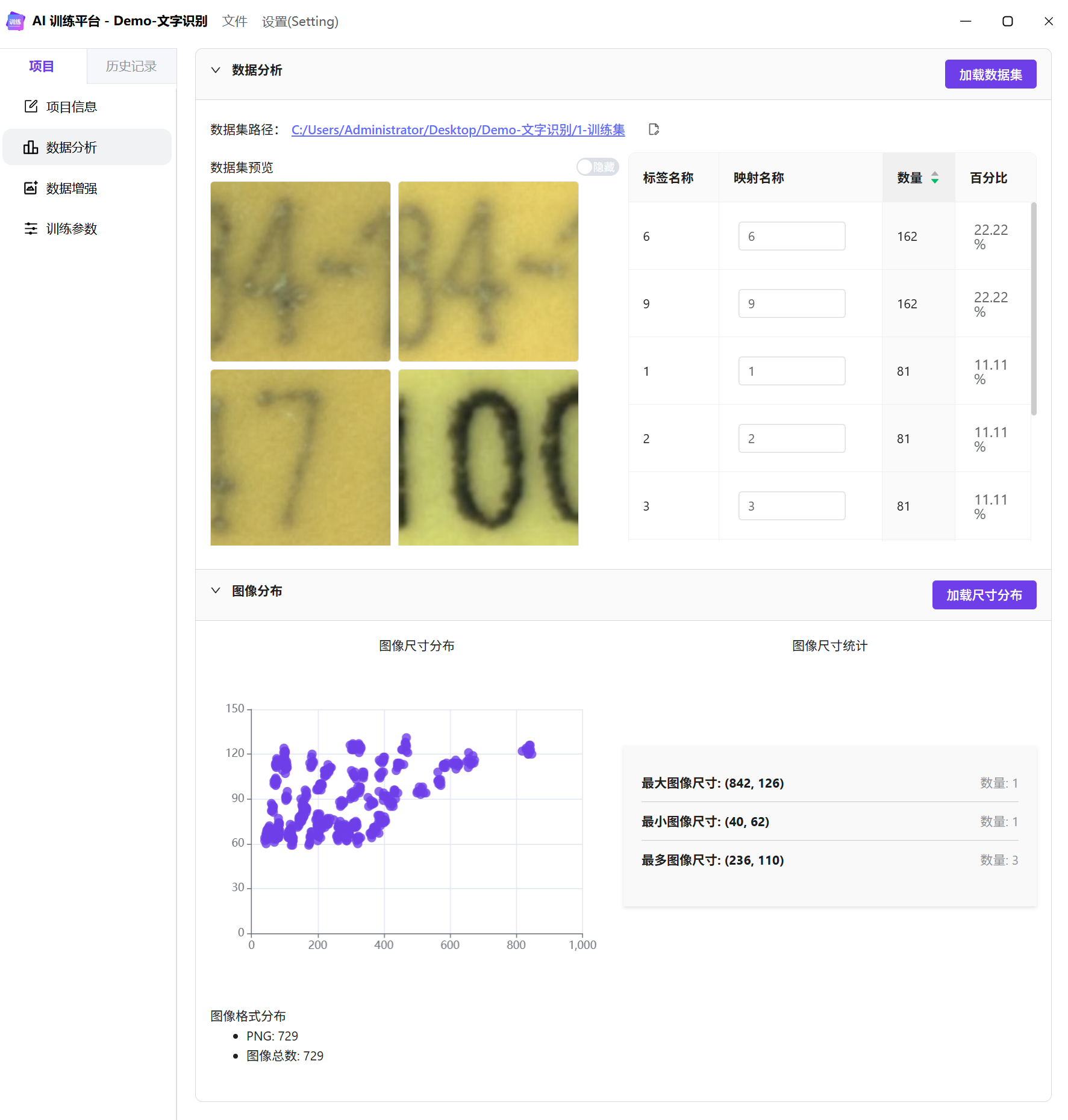This screenshot has height=1120, width=1068.
Task: Click the quantity column sort arrows
Action: [x=934, y=178]
